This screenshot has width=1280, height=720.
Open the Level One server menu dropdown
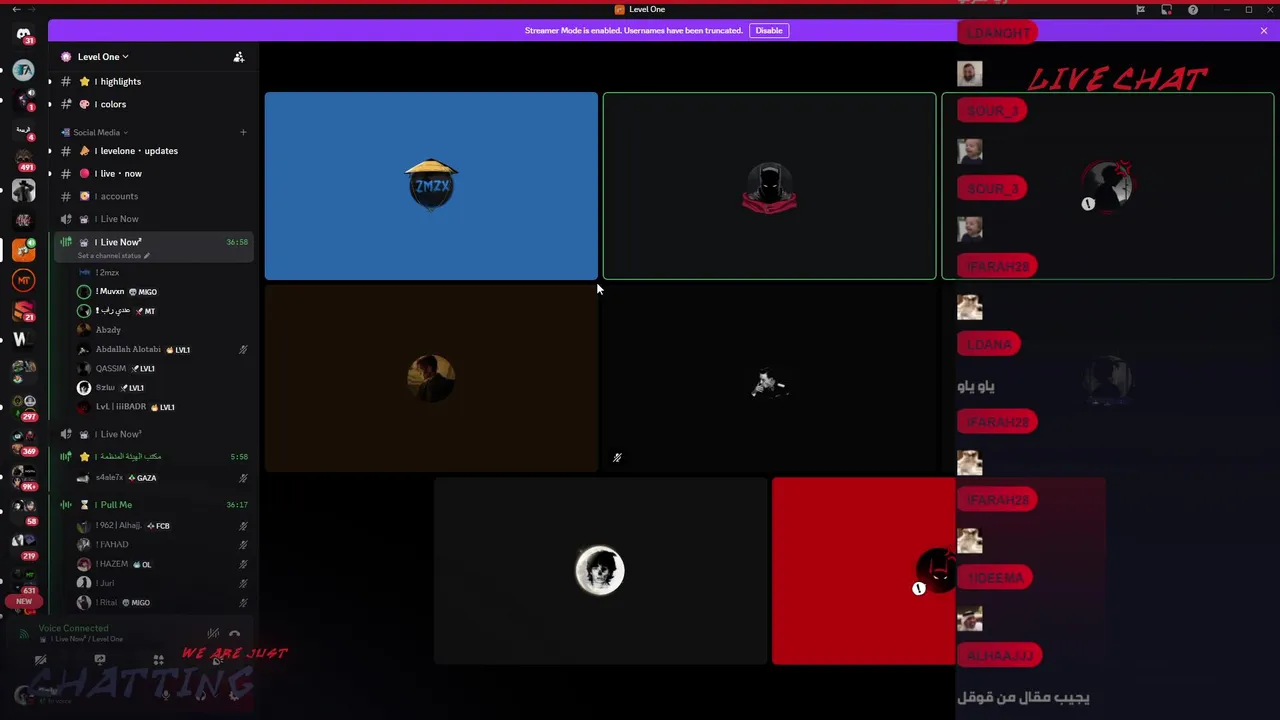coord(103,57)
